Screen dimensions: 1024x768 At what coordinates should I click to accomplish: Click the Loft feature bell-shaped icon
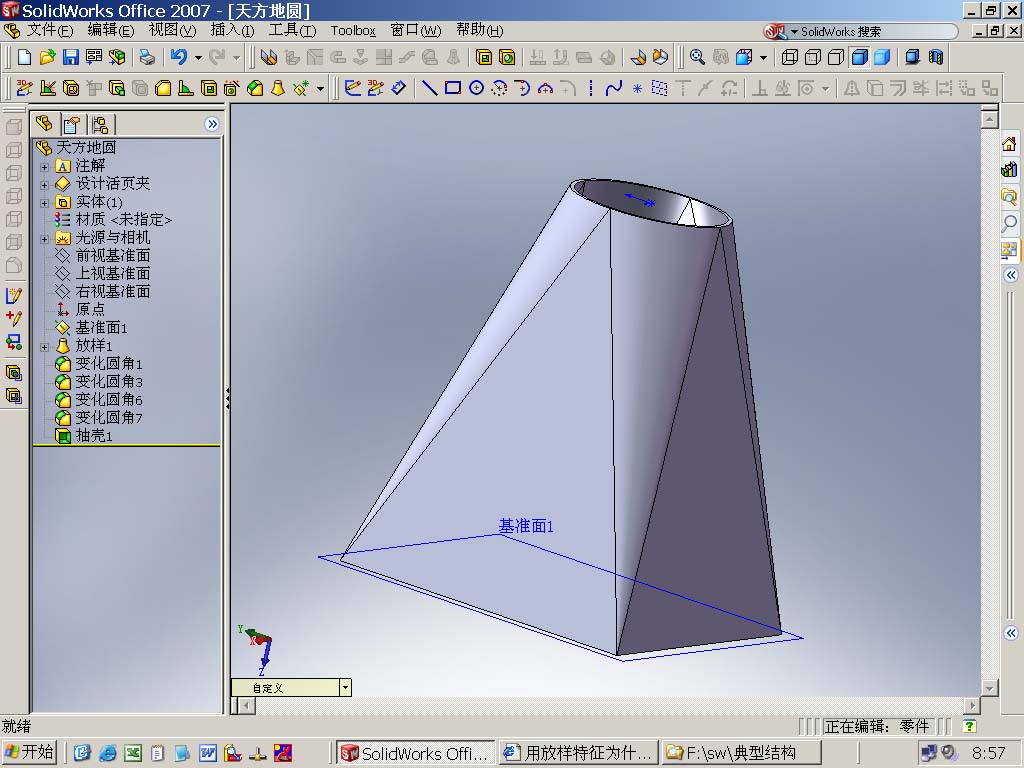click(278, 88)
